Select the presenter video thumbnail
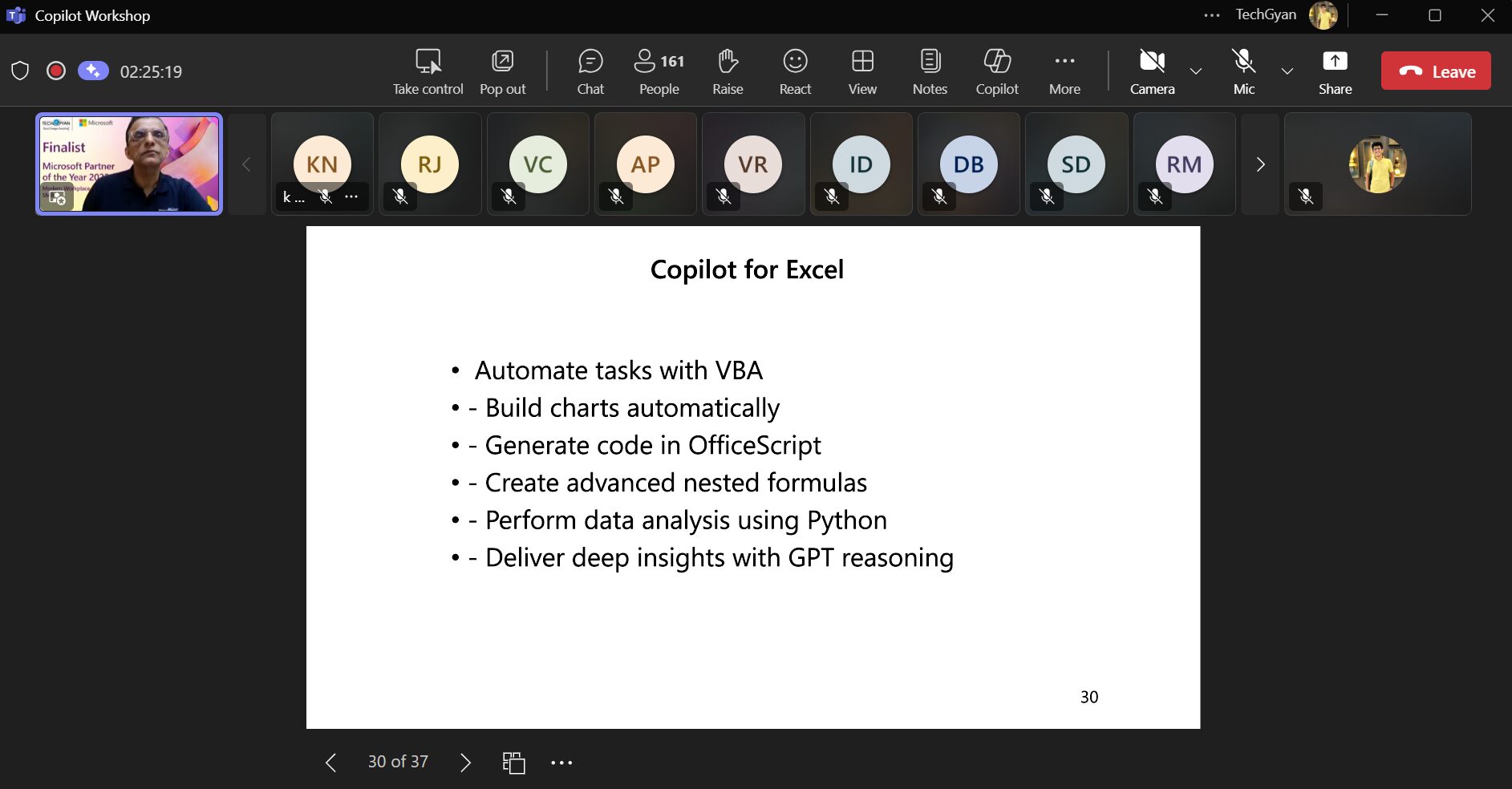1512x789 pixels. click(x=129, y=164)
